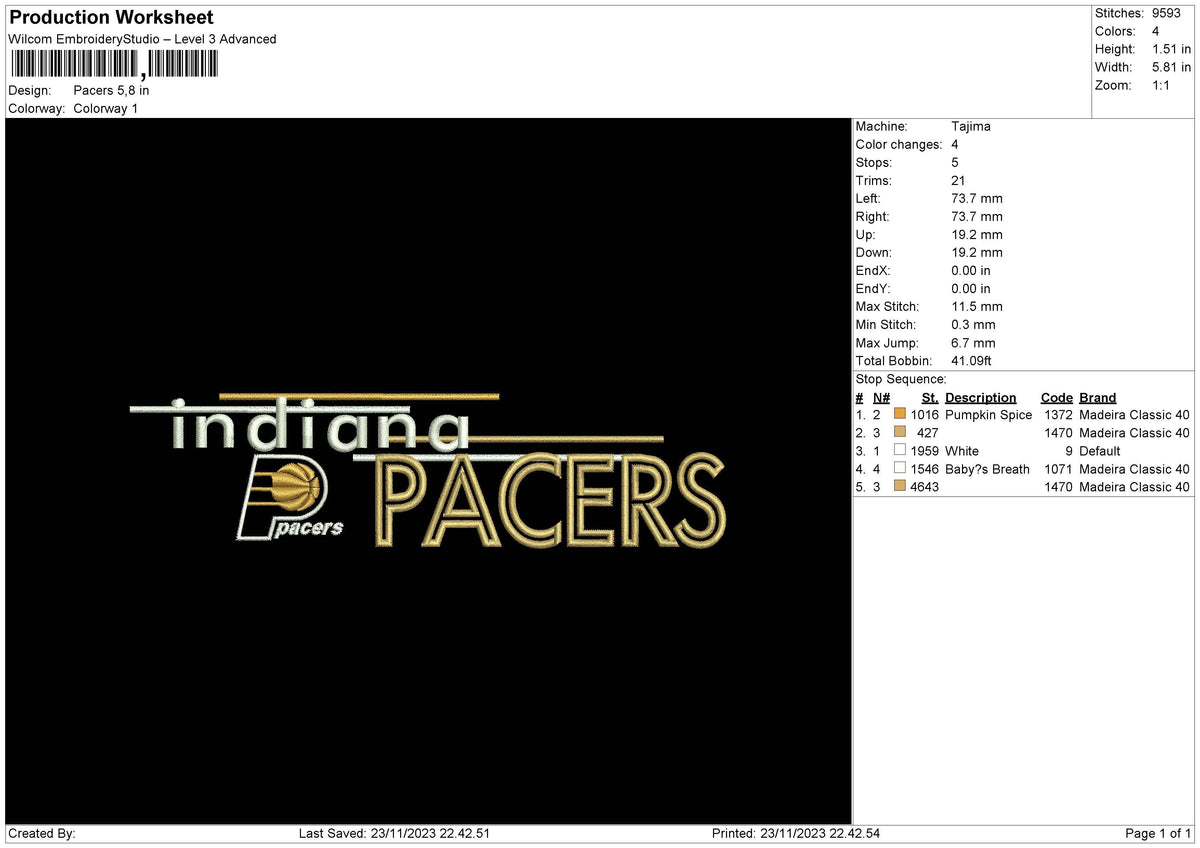Click the 'Printed: 23/11/2023 22.42.54' footer text

coord(796,833)
